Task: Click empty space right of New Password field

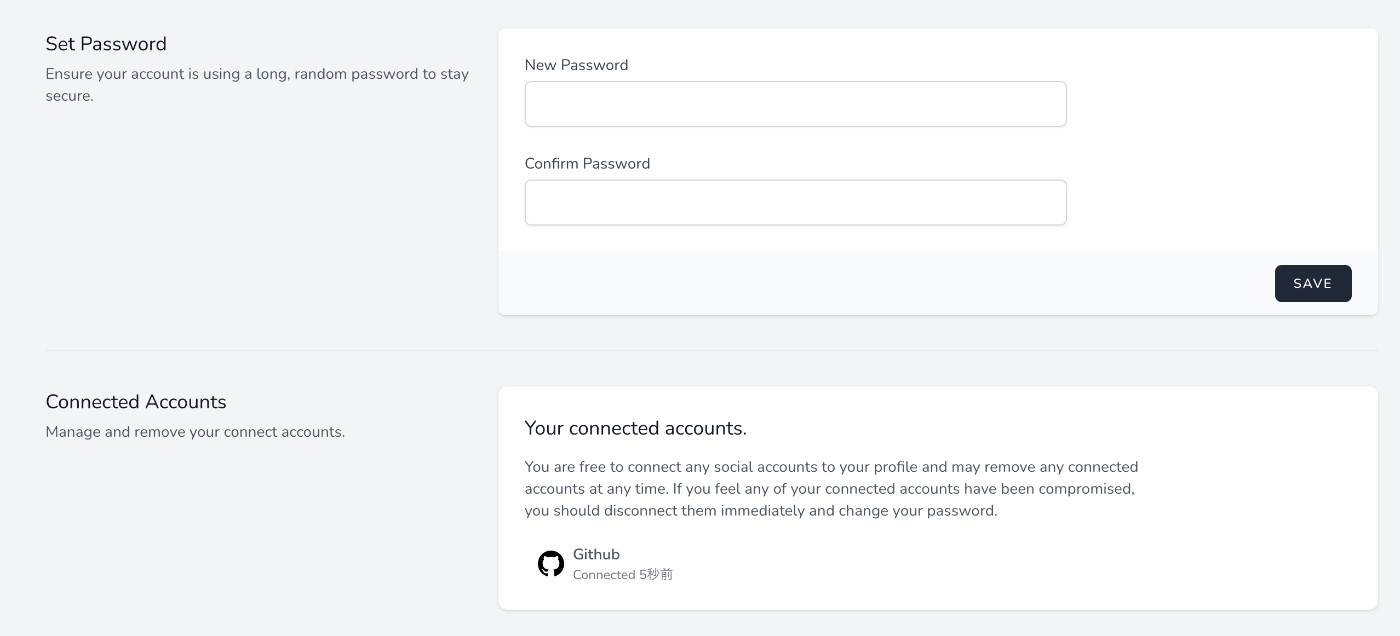Action: (1220, 104)
